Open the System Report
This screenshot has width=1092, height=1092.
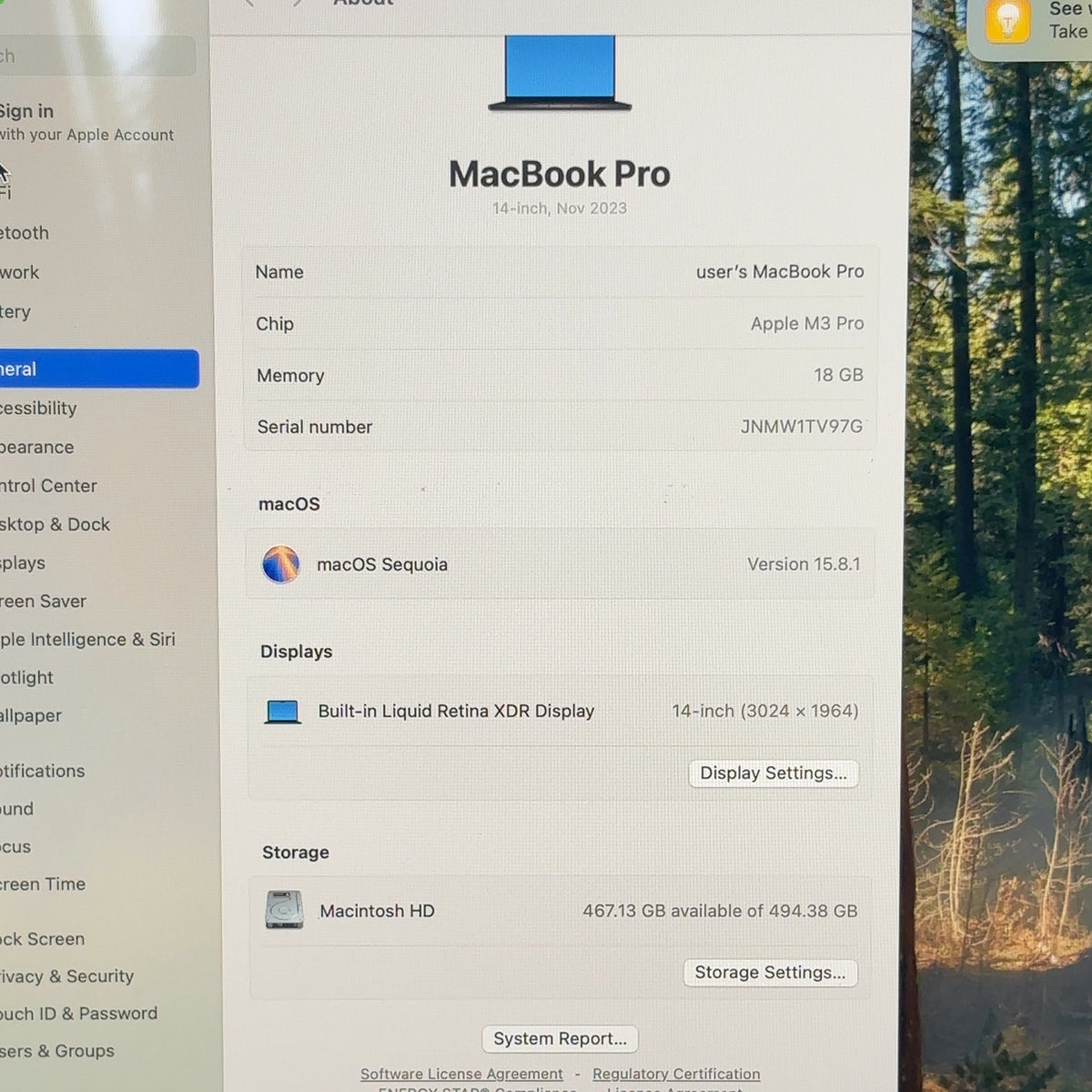click(560, 1038)
